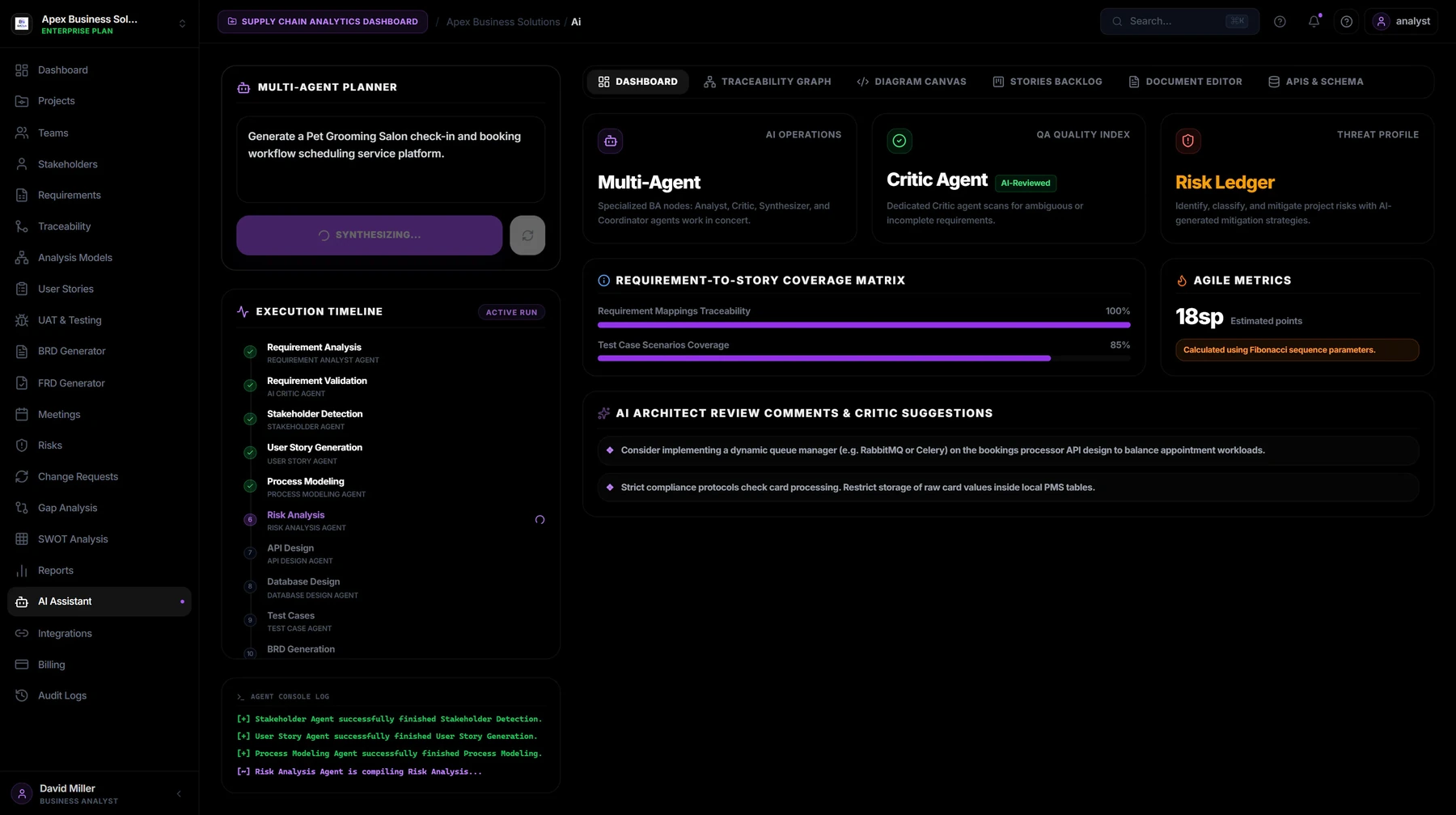
Task: Click the first help circle icon
Action: click(x=1280, y=22)
